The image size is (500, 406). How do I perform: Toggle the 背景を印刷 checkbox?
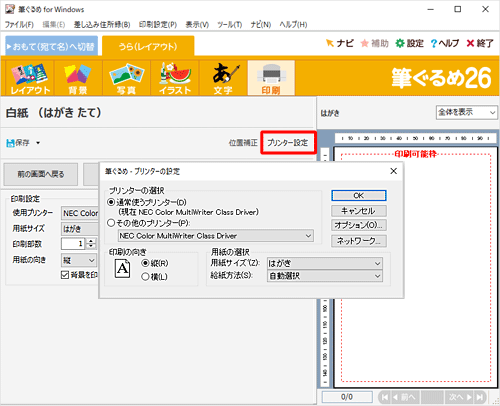click(x=65, y=275)
